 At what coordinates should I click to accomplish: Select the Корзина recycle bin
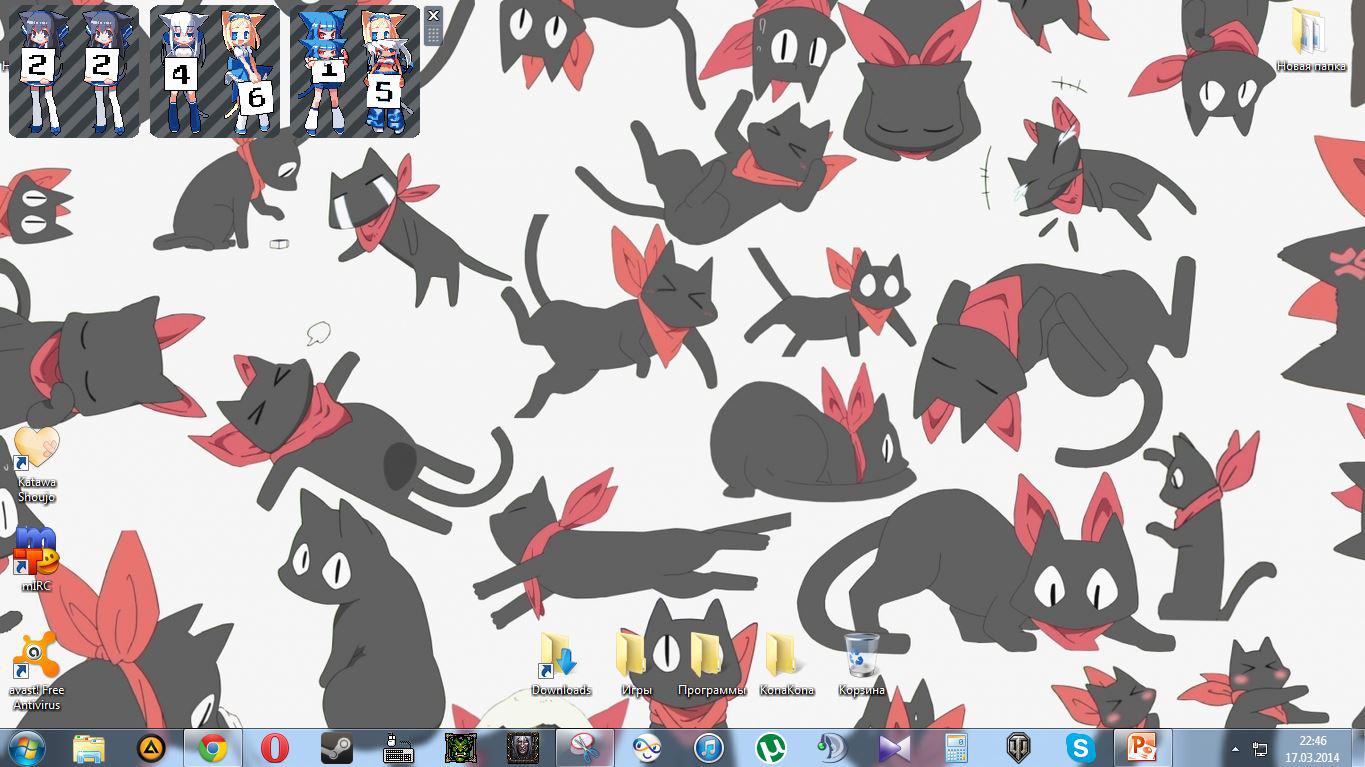(x=861, y=664)
